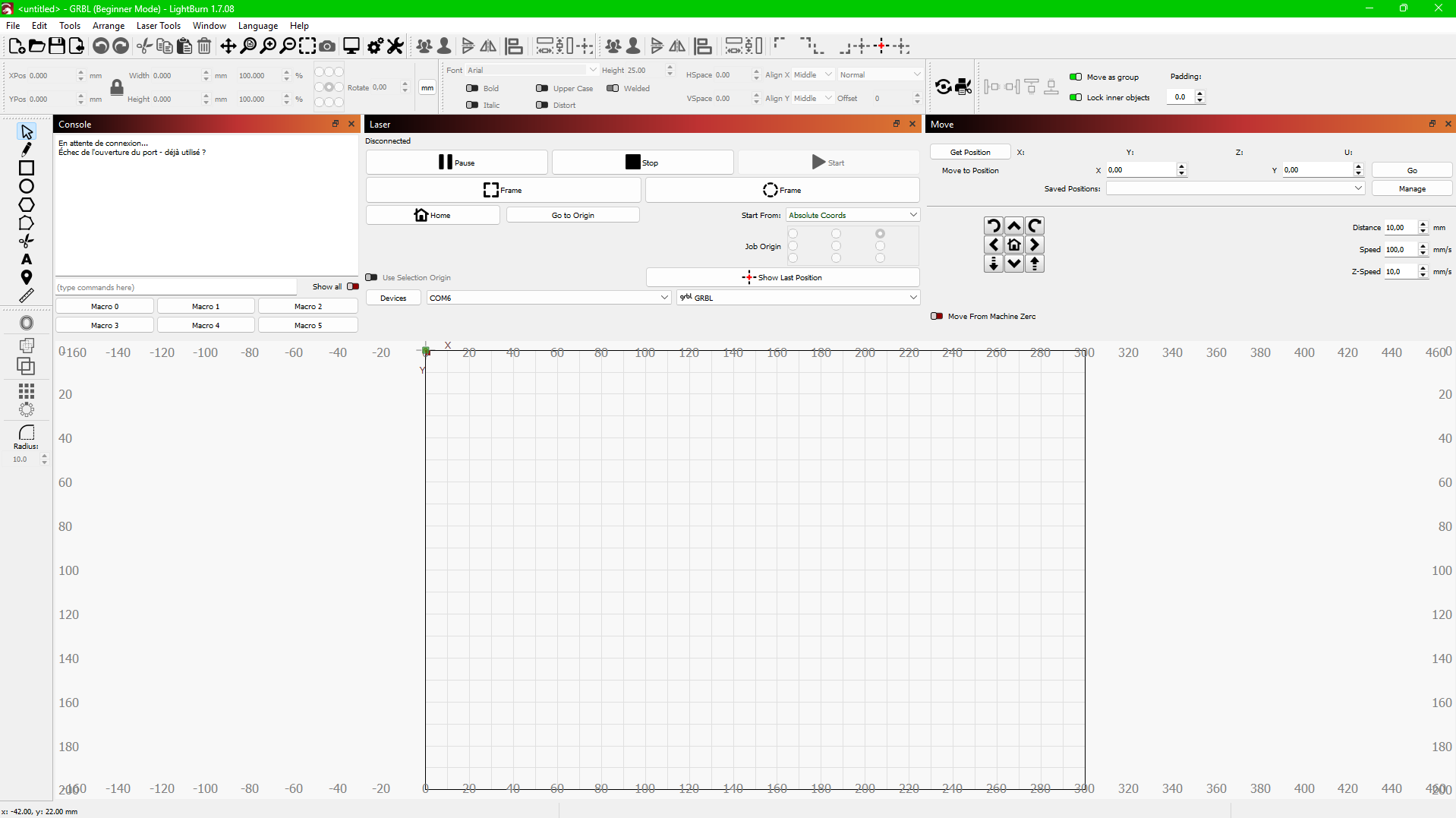Select the Draw Lines pencil tool
This screenshot has height=818, width=1456.
[27, 150]
